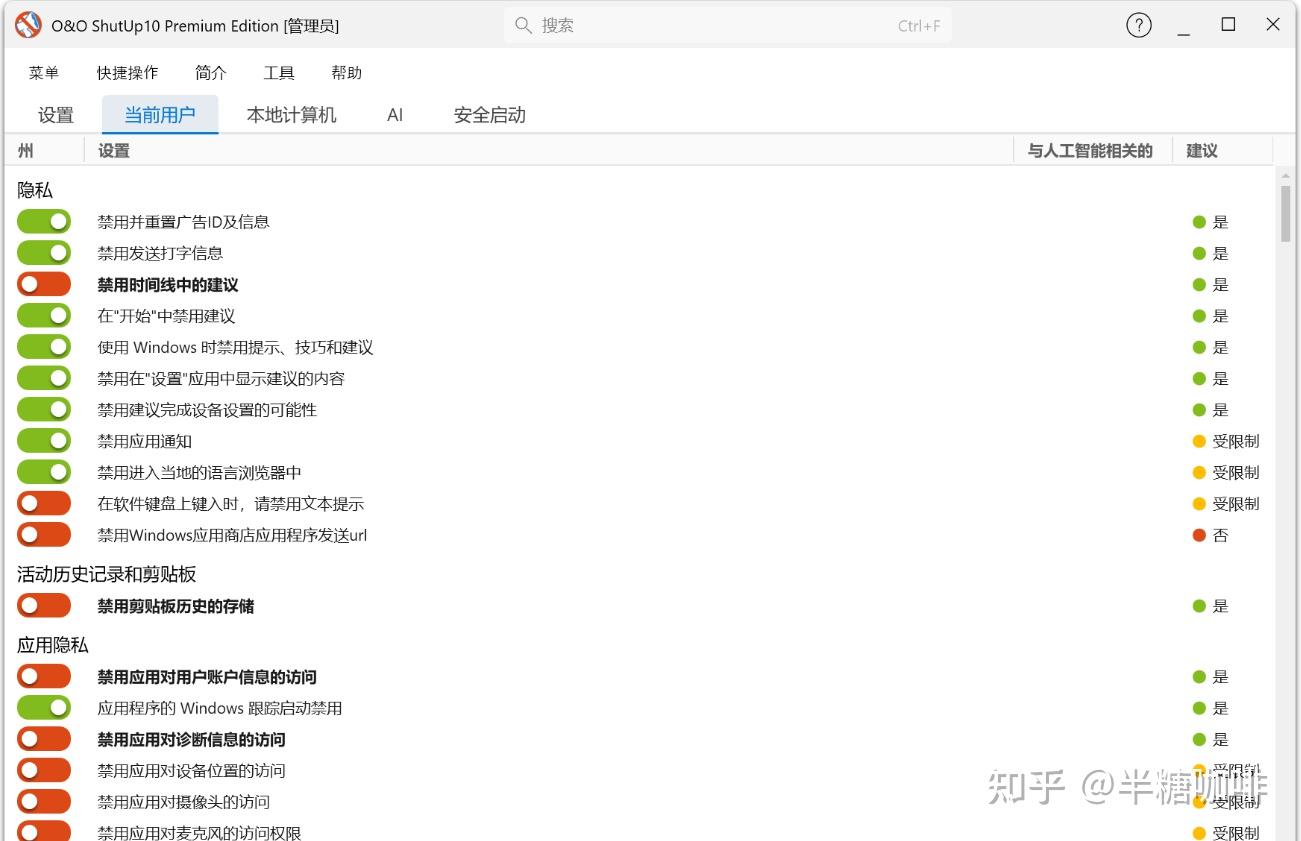Toggle off 禁用并重置广告ID及信息
Image resolution: width=1301 pixels, height=841 pixels.
tap(44, 222)
